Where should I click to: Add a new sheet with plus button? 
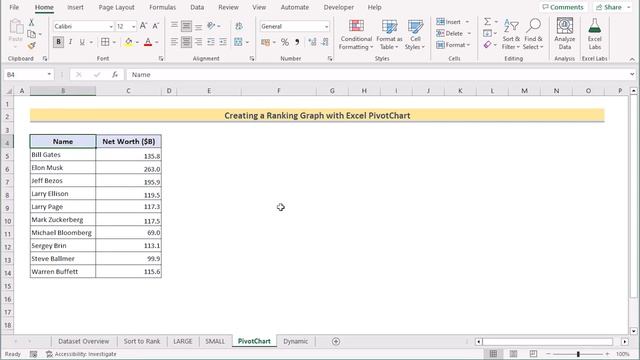(336, 341)
